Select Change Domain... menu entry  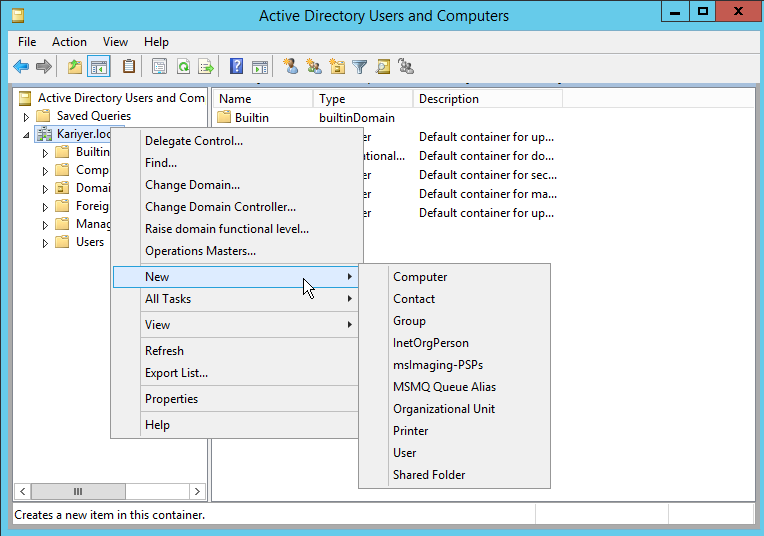click(237, 185)
